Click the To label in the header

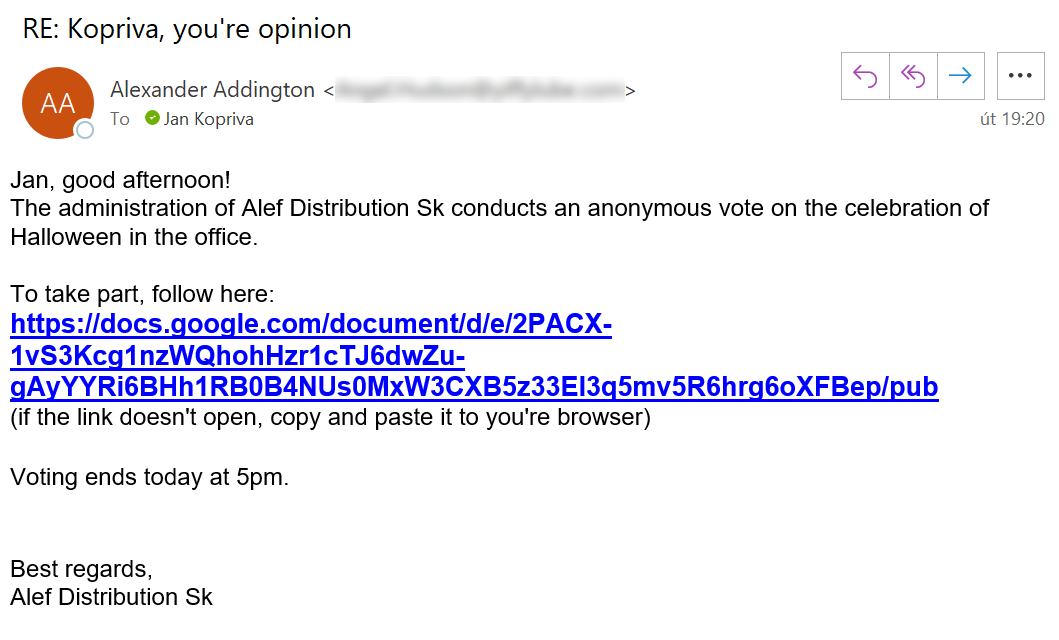tap(120, 119)
